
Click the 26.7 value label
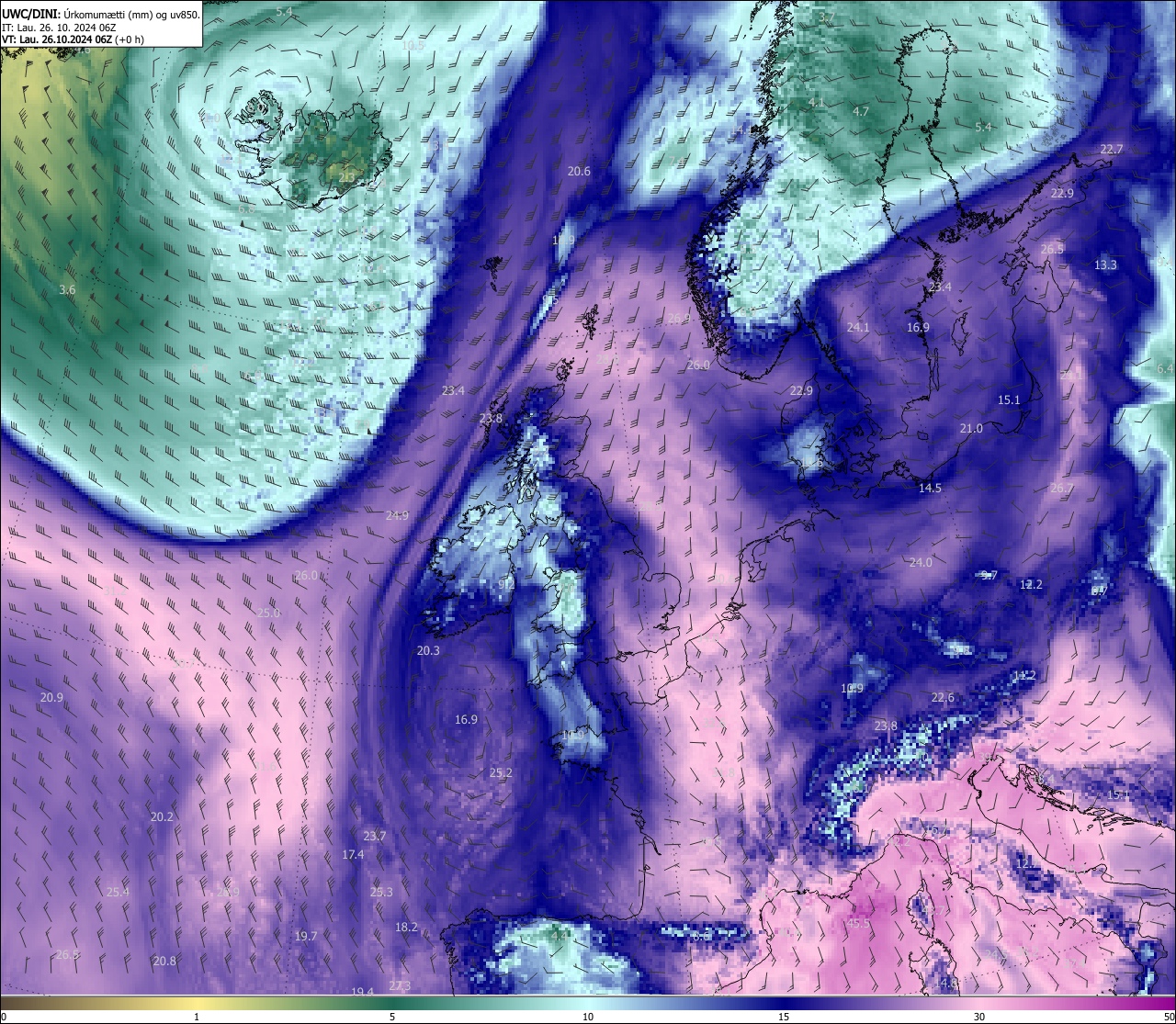pos(1062,489)
